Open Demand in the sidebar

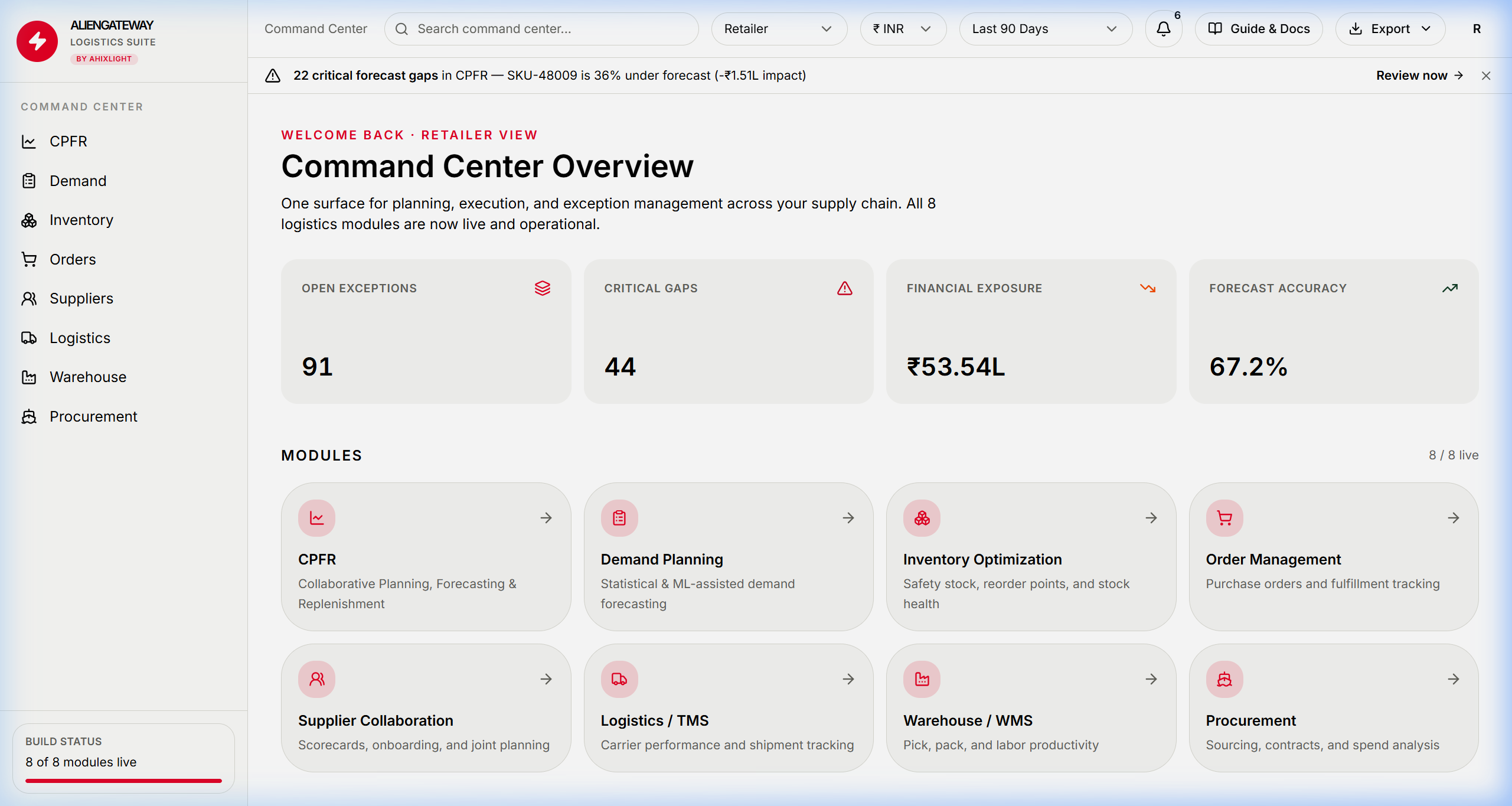[124, 181]
